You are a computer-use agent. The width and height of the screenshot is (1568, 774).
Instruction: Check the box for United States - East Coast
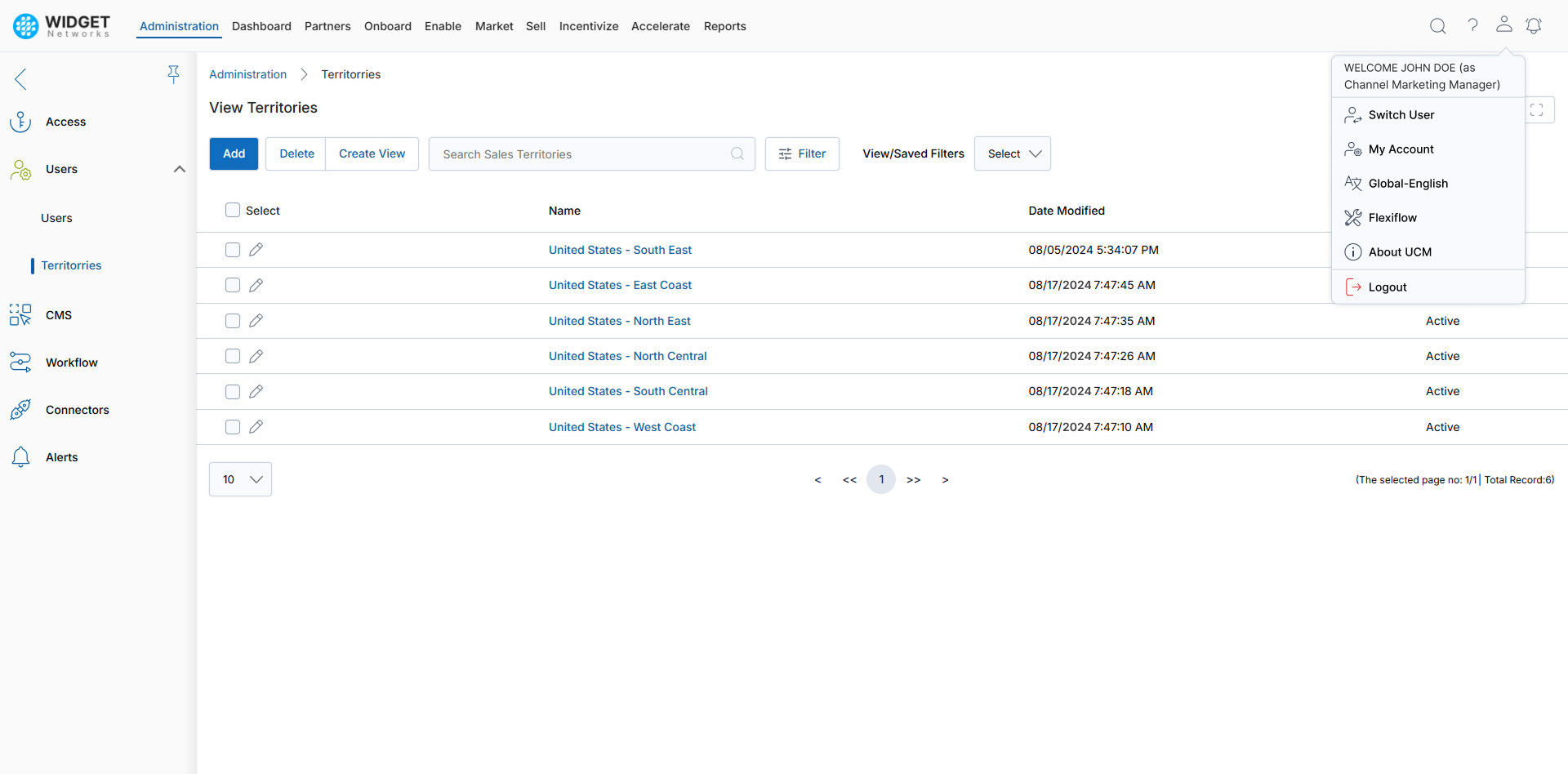pos(232,285)
